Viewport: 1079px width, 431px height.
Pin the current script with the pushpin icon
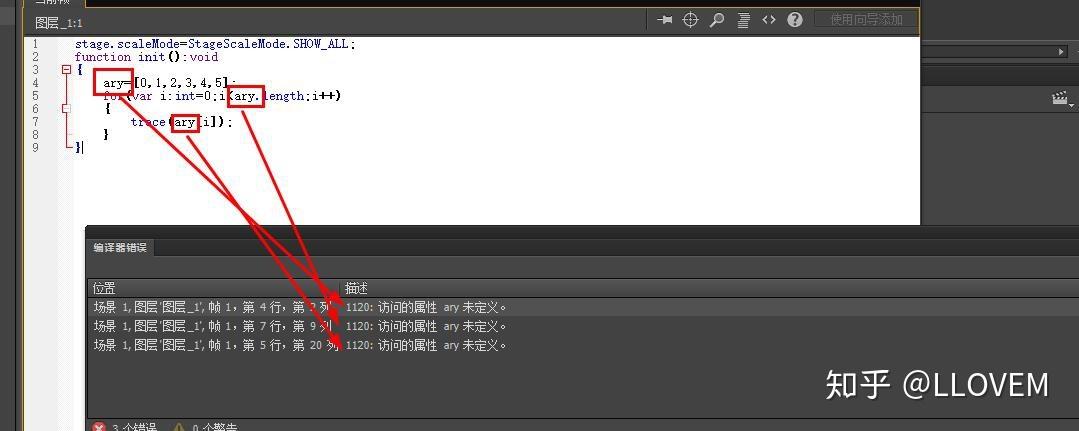pyautogui.click(x=665, y=20)
